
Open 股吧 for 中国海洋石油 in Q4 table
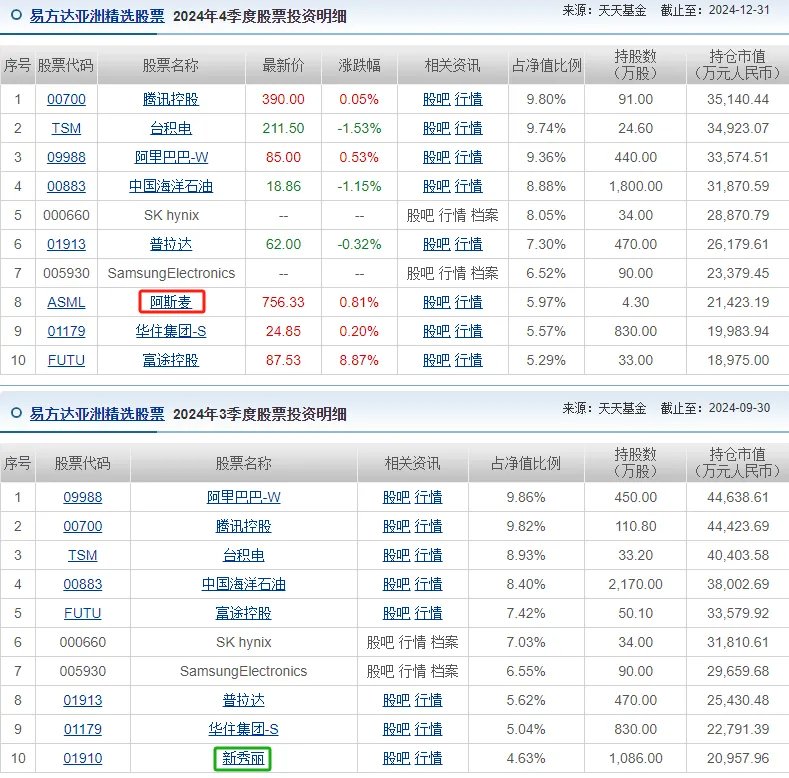(x=436, y=187)
